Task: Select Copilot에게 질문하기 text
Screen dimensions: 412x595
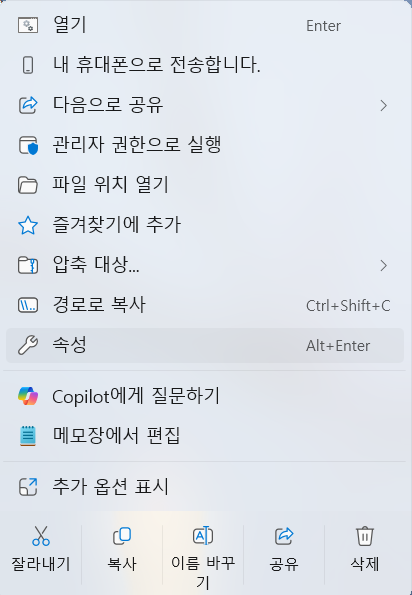Action: pos(136,397)
